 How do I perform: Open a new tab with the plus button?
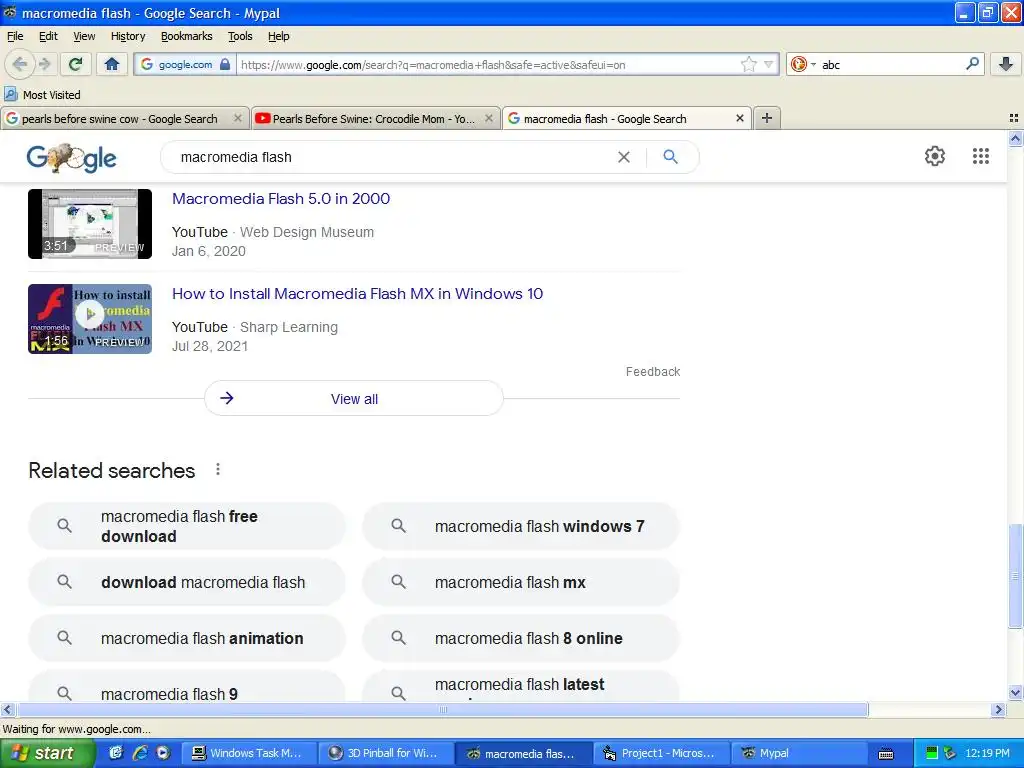click(767, 118)
